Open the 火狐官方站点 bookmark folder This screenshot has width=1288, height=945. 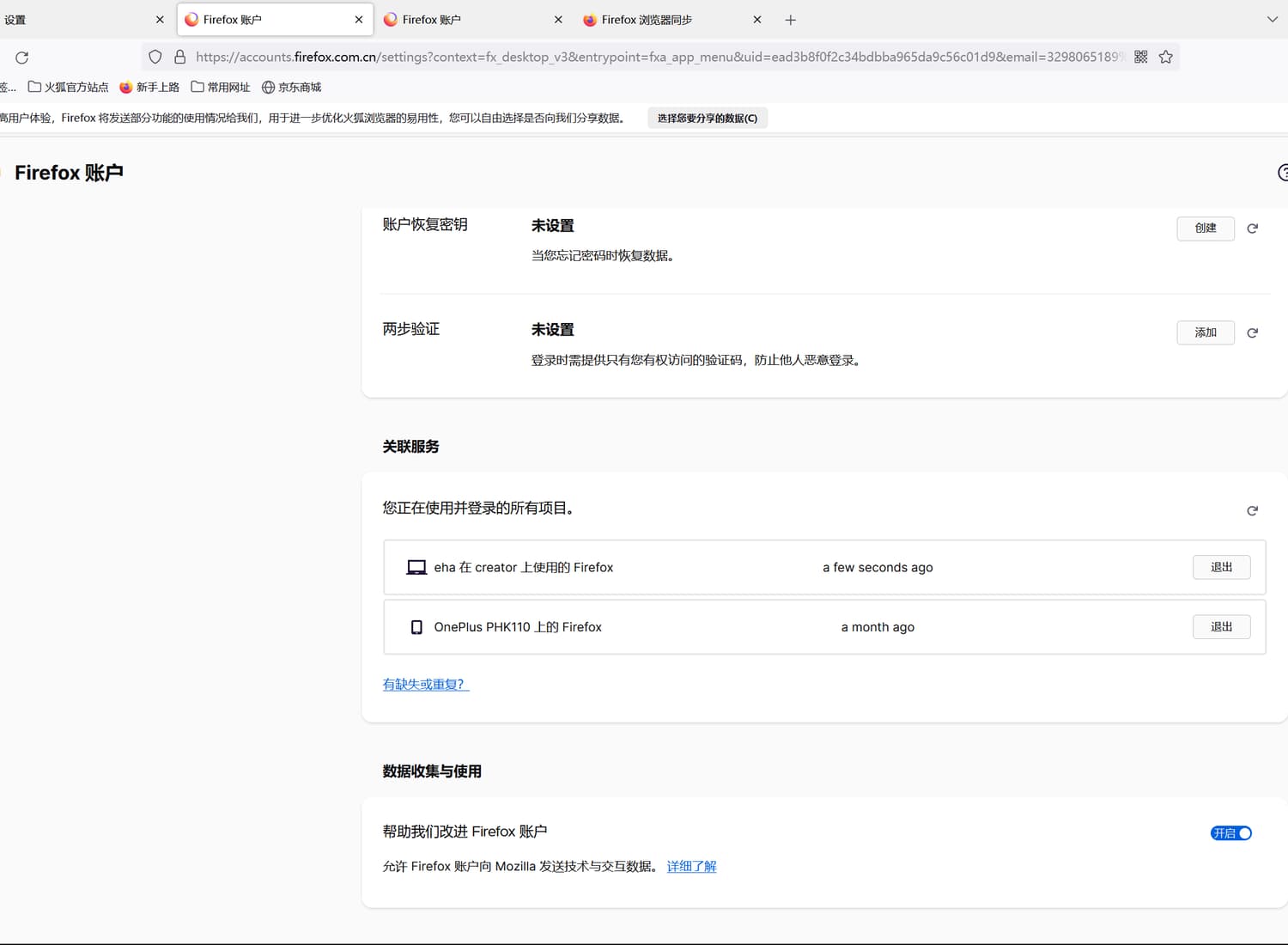point(69,87)
